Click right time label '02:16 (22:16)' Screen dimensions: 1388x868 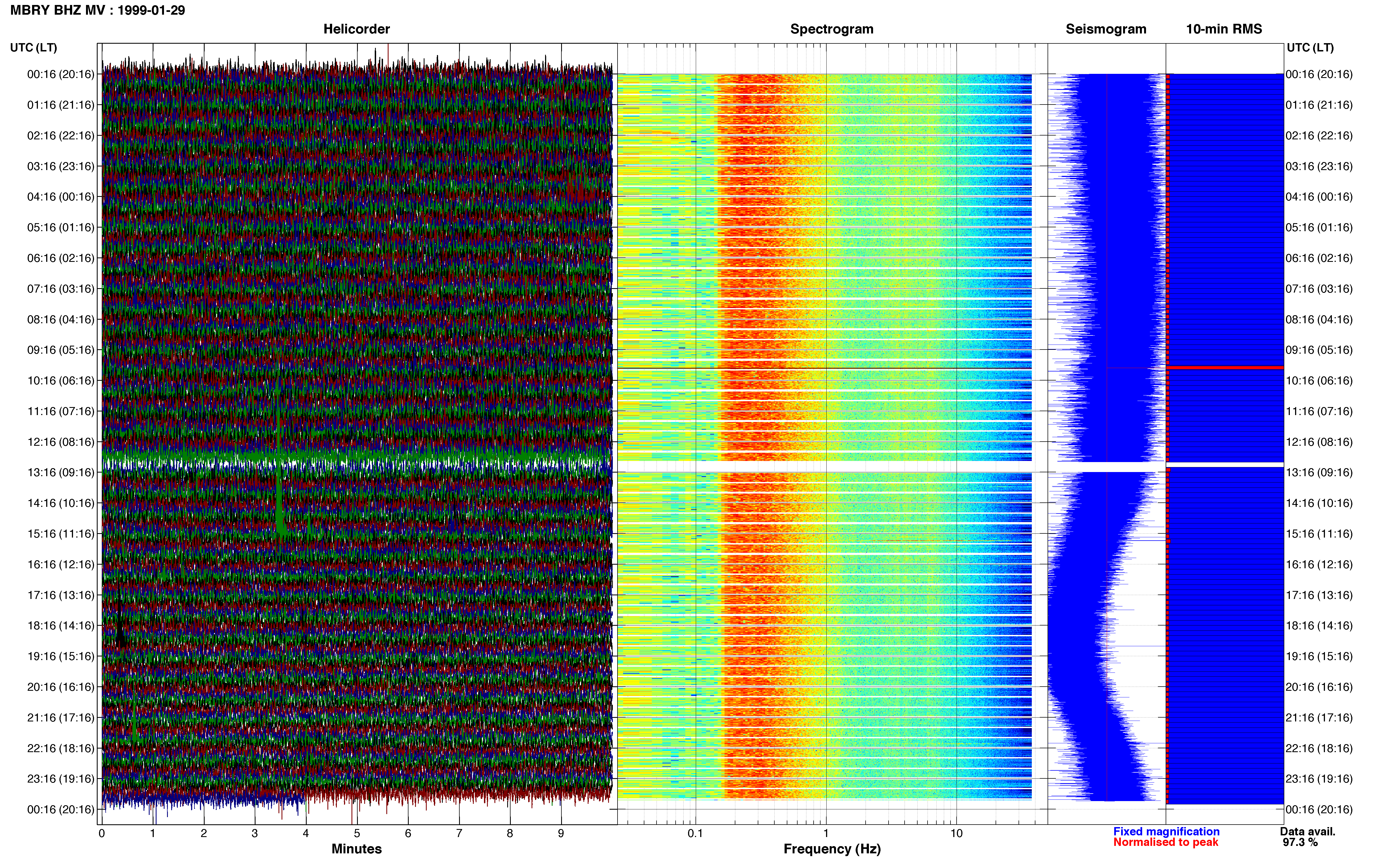pyautogui.click(x=1319, y=136)
